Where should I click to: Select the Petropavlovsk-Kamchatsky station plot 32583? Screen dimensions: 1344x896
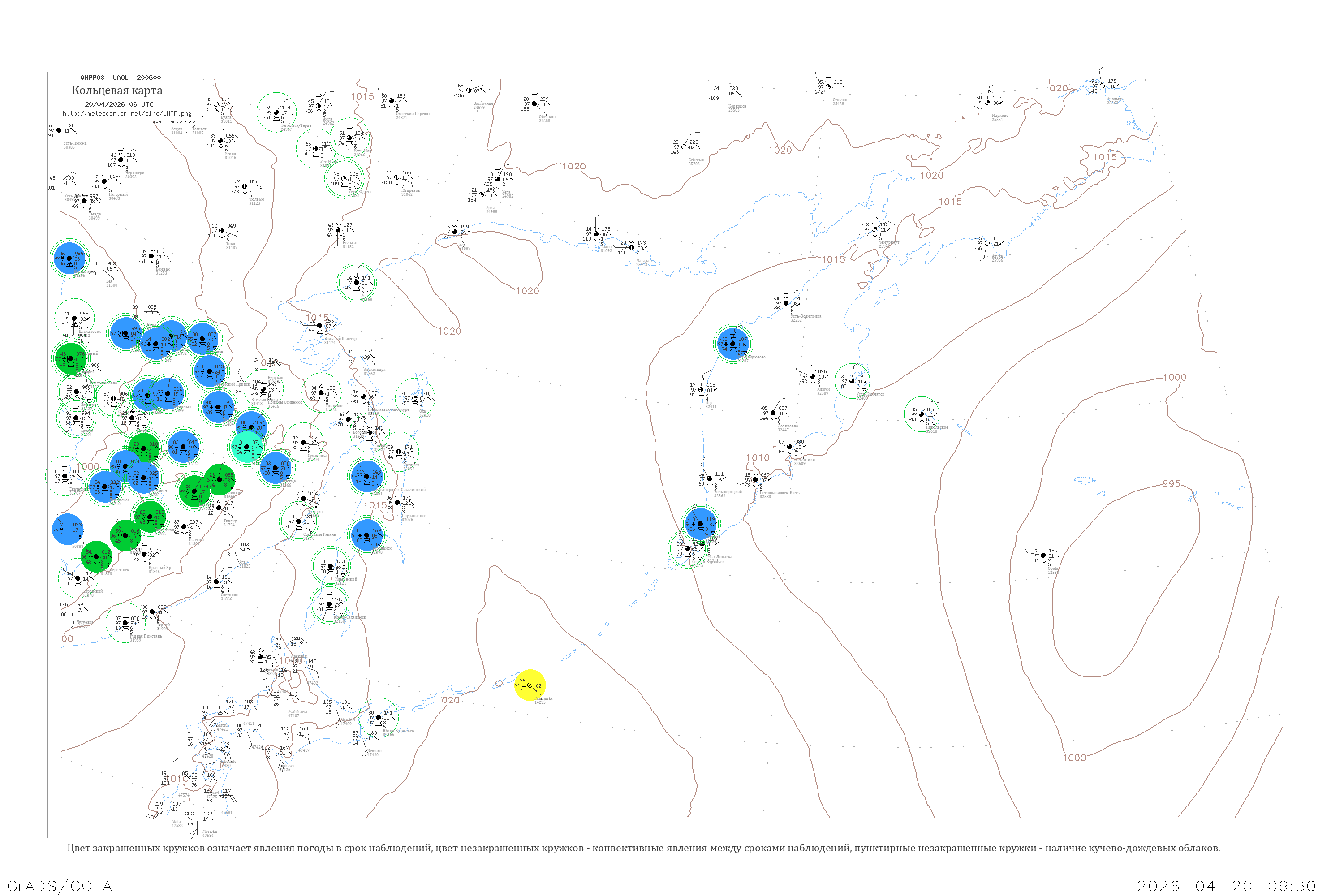(x=755, y=479)
